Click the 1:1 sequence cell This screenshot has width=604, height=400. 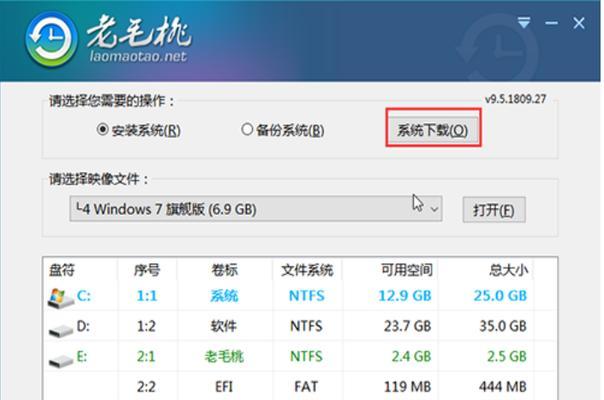(x=147, y=296)
